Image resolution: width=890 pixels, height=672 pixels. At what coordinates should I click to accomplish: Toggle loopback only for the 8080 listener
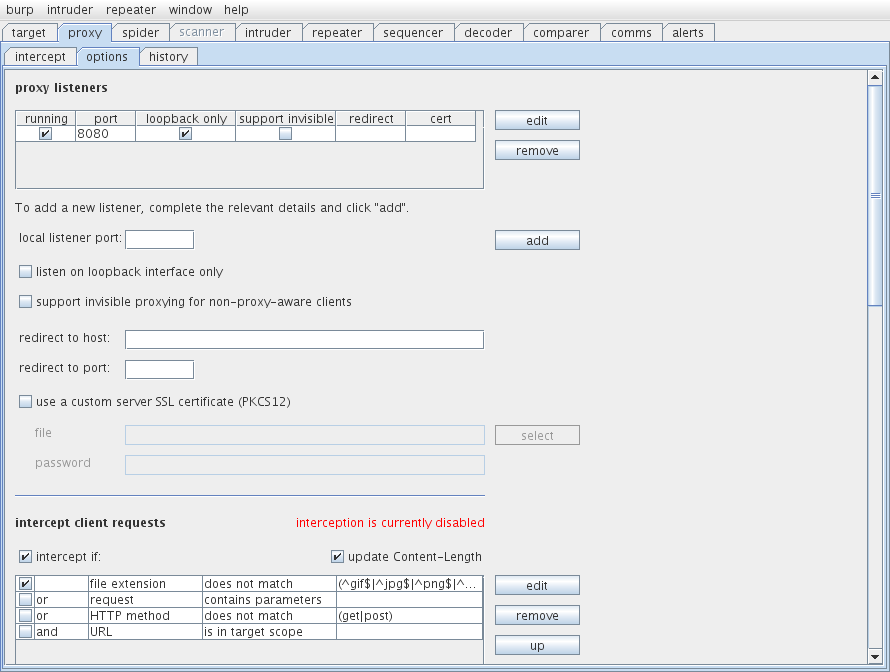pos(185,134)
